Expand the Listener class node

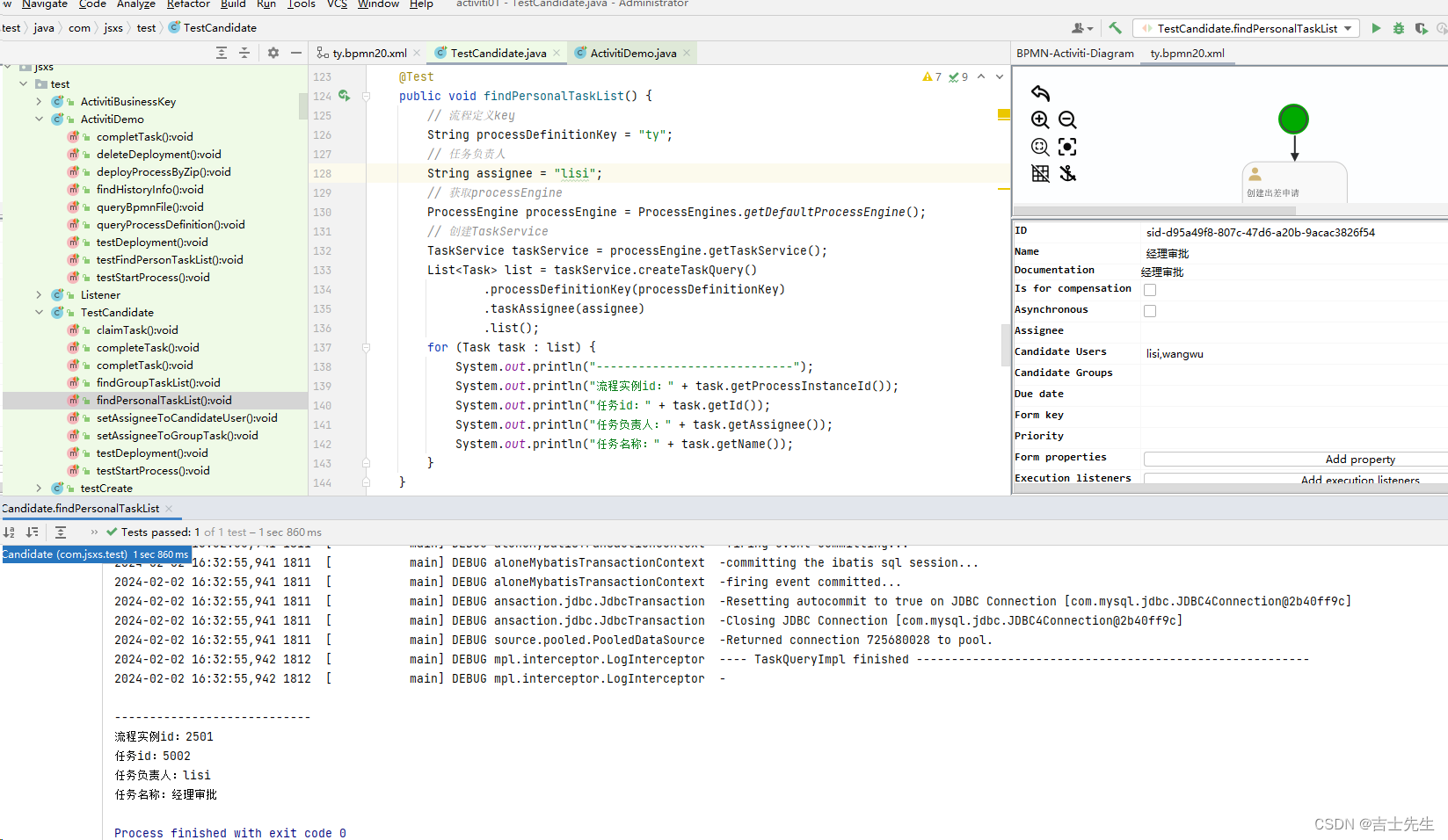click(x=39, y=294)
